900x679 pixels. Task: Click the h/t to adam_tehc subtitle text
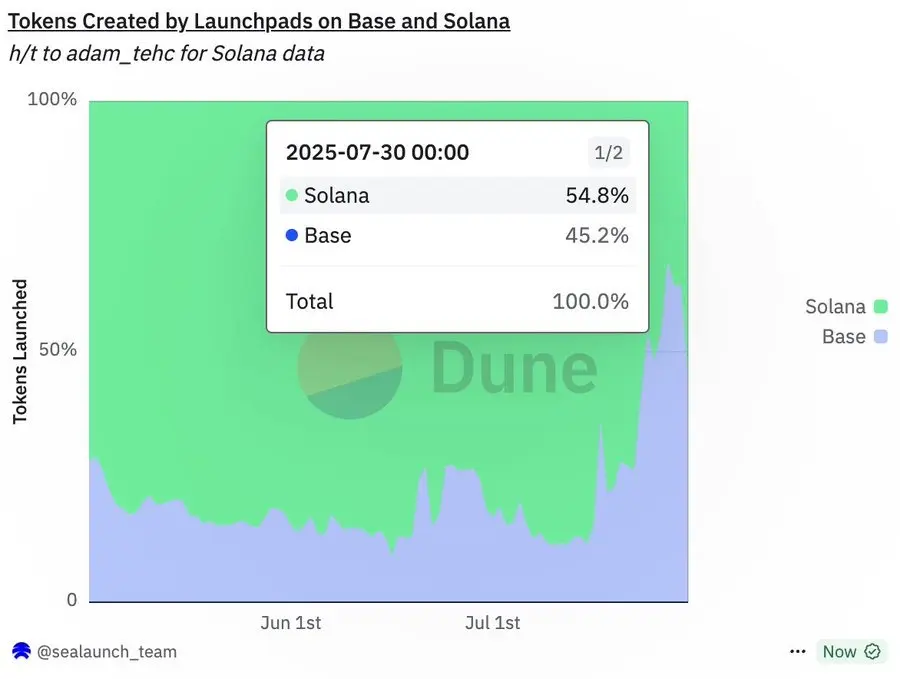click(x=166, y=53)
